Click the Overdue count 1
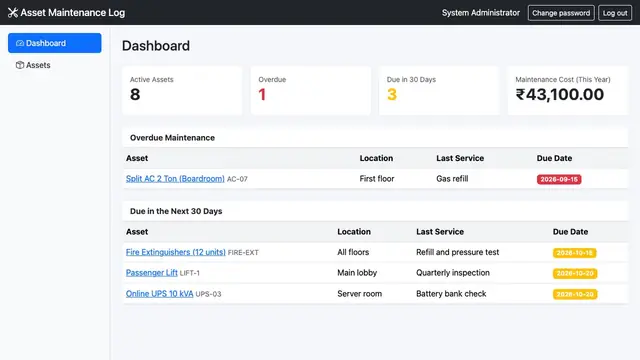 pos(262,95)
